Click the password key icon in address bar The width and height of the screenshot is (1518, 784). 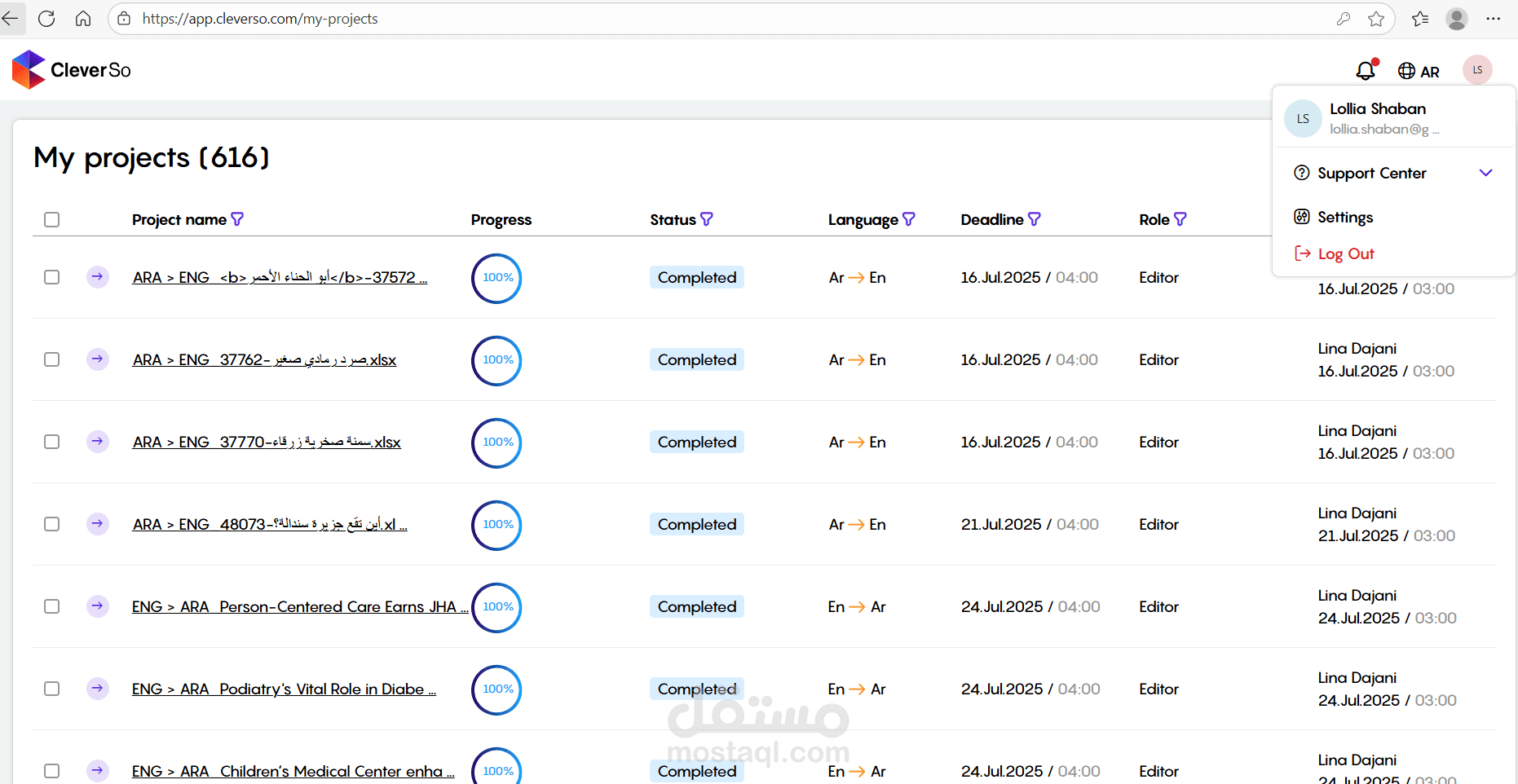coord(1344,18)
